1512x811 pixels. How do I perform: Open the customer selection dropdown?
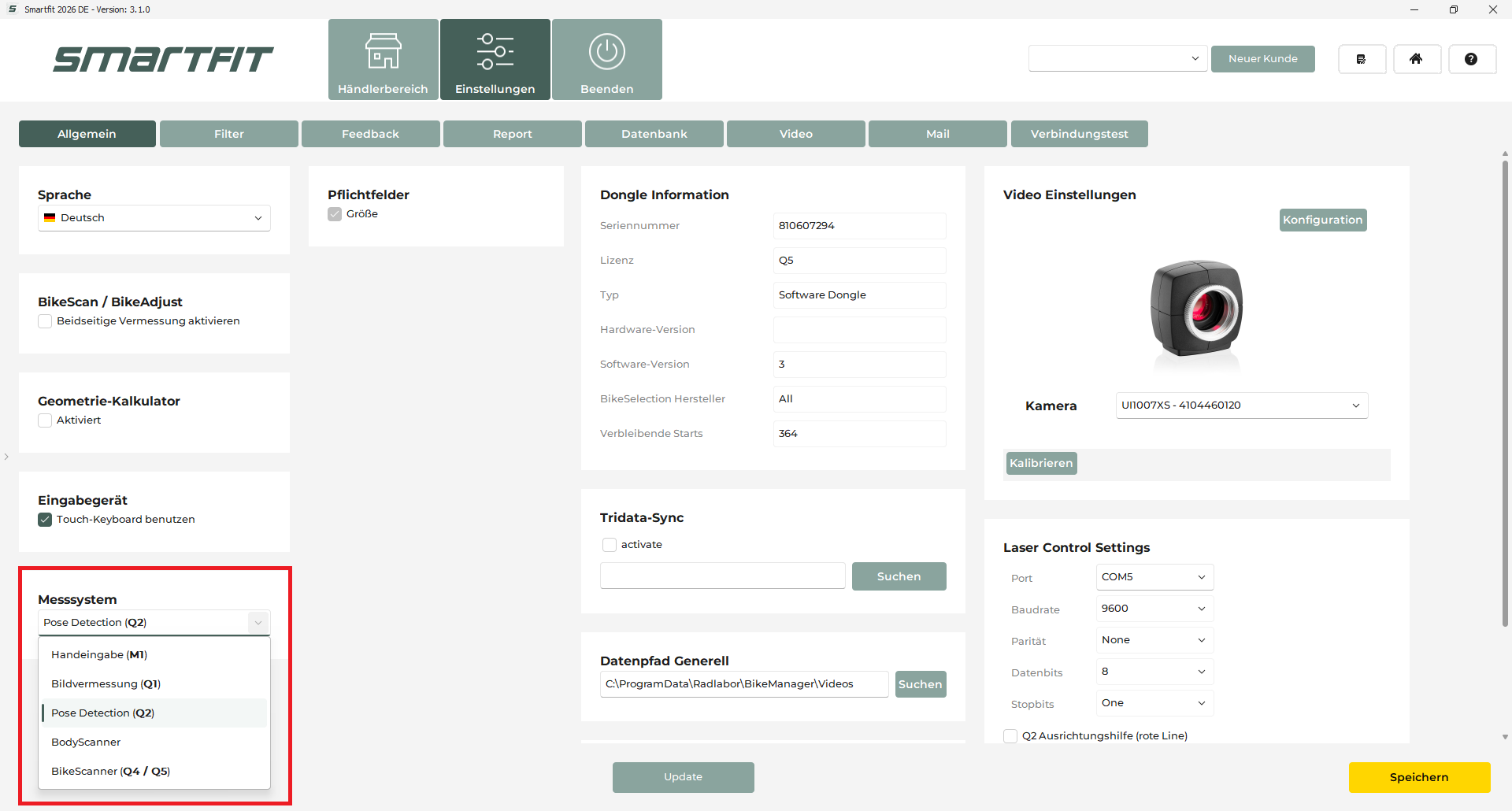(1117, 58)
